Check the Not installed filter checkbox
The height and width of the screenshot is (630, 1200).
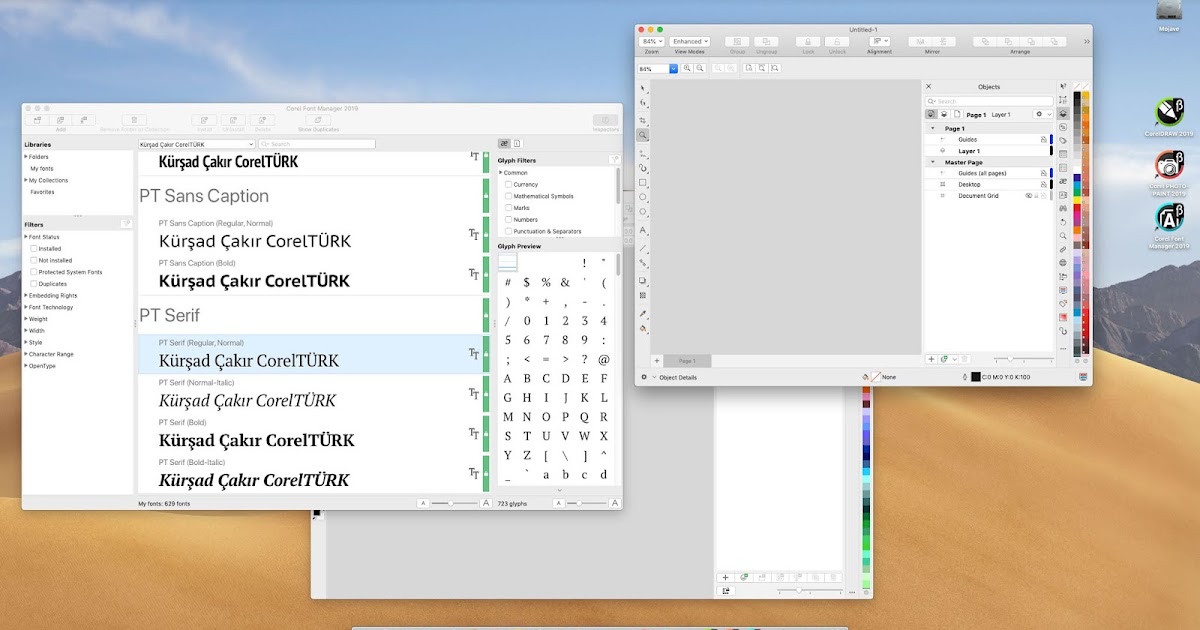click(34, 260)
